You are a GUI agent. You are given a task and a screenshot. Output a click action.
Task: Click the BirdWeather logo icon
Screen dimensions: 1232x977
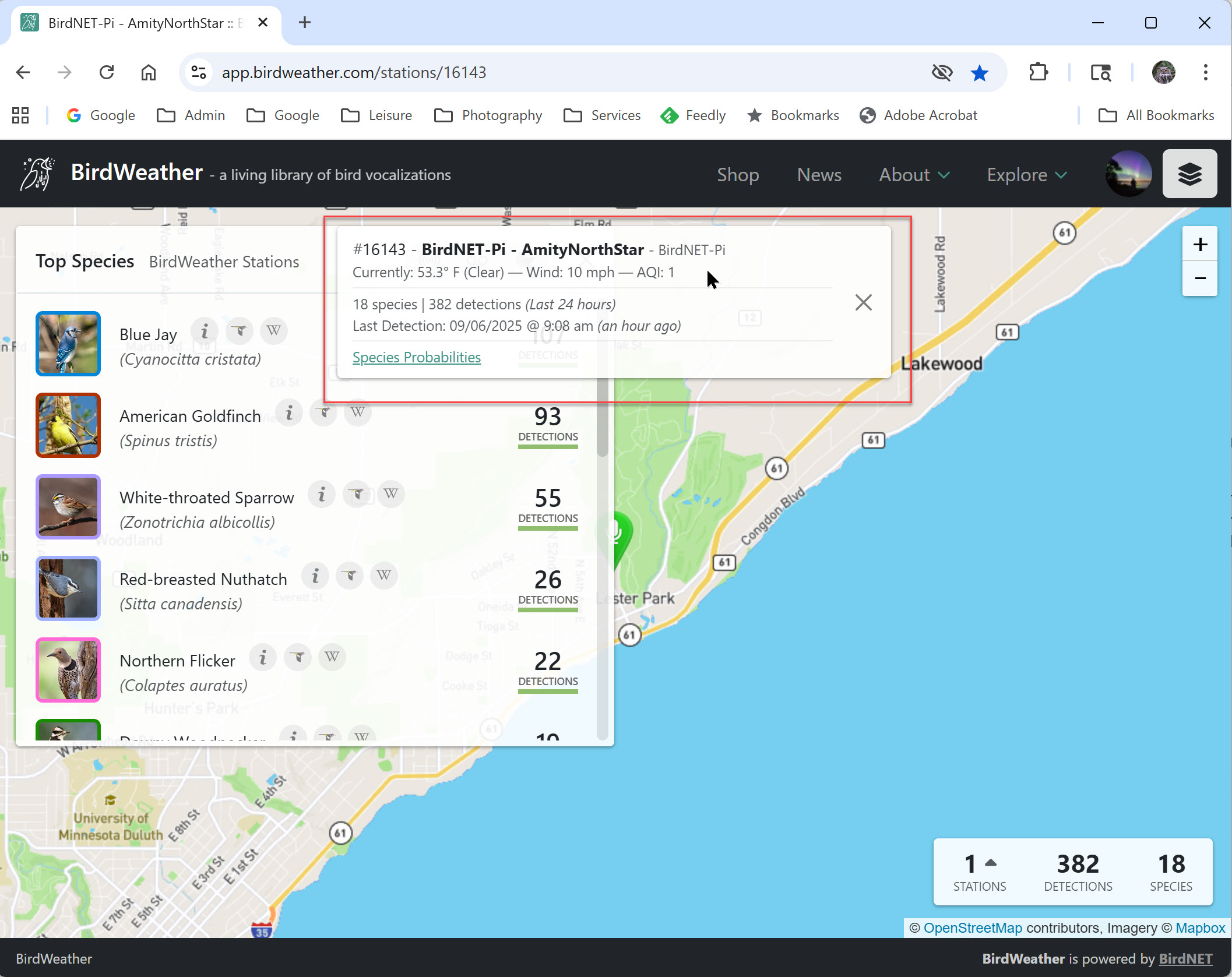(x=37, y=174)
